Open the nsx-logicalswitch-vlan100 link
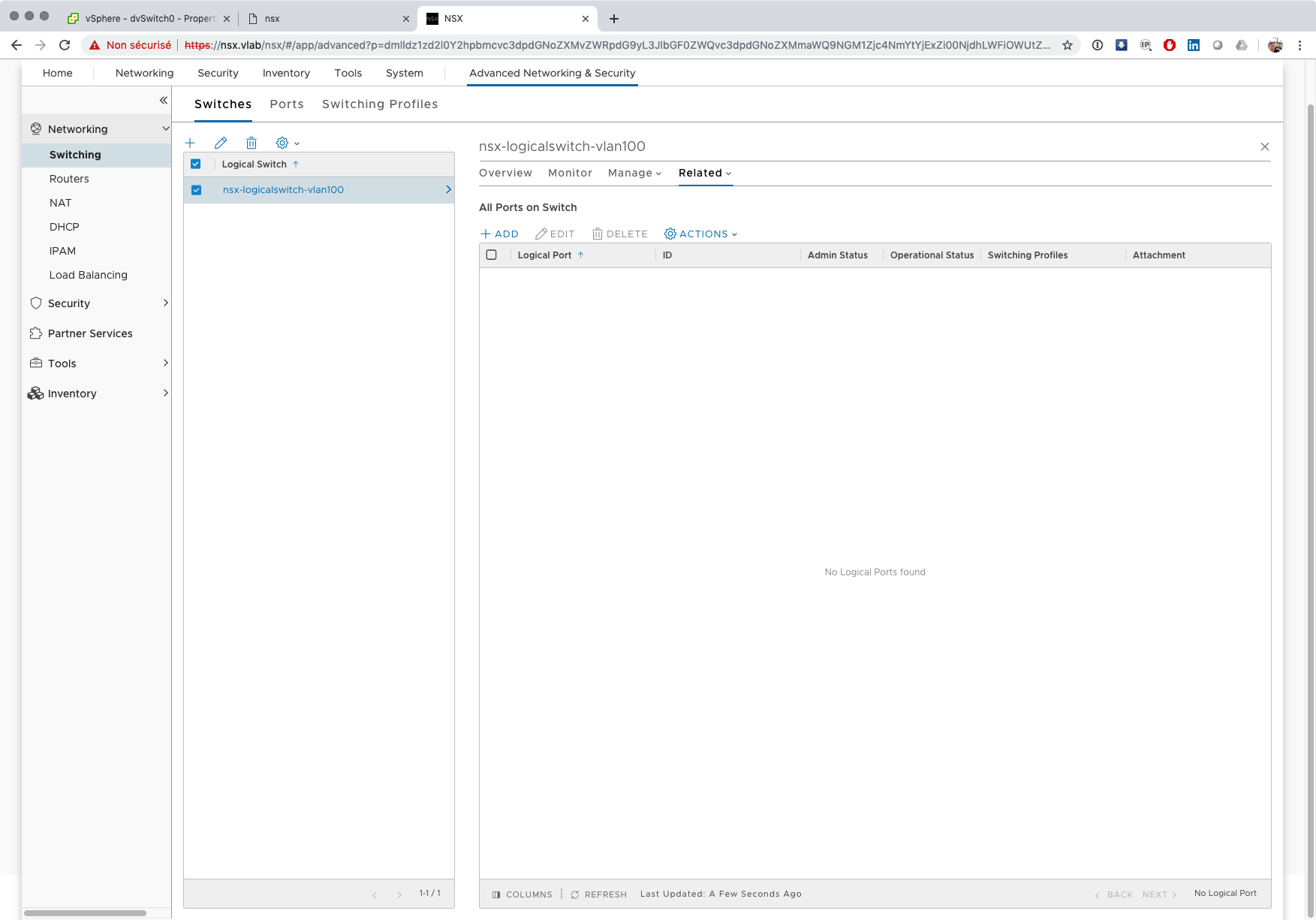Image resolution: width=1316 pixels, height=920 pixels. [x=283, y=190]
